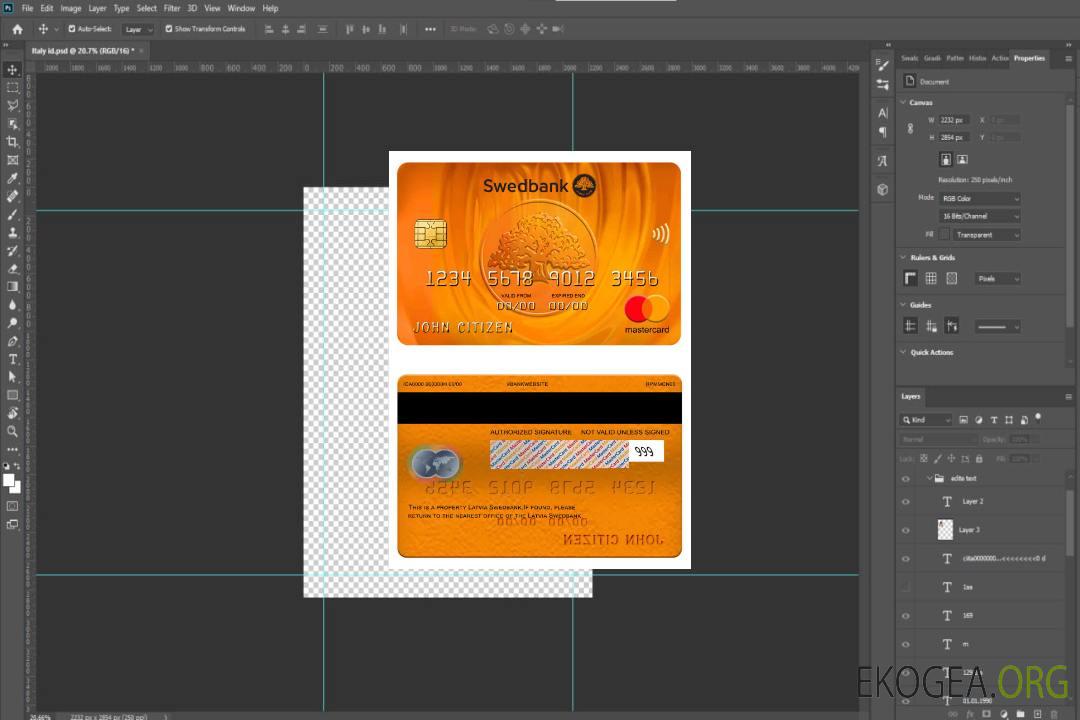The image size is (1080, 720).
Task: Click the Home icon in options bar
Action: [x=17, y=29]
